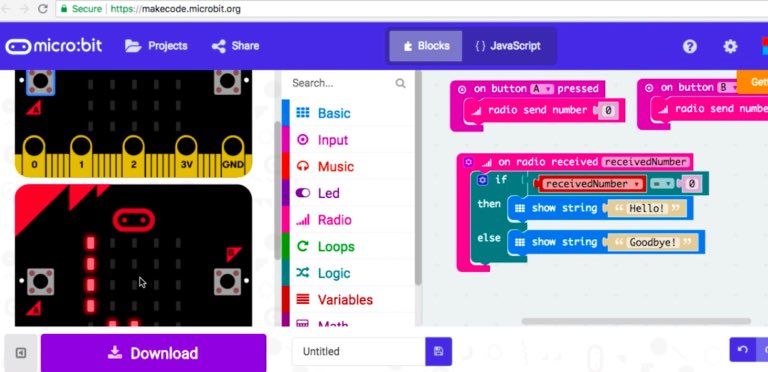Open the Variables blocks category

point(348,300)
